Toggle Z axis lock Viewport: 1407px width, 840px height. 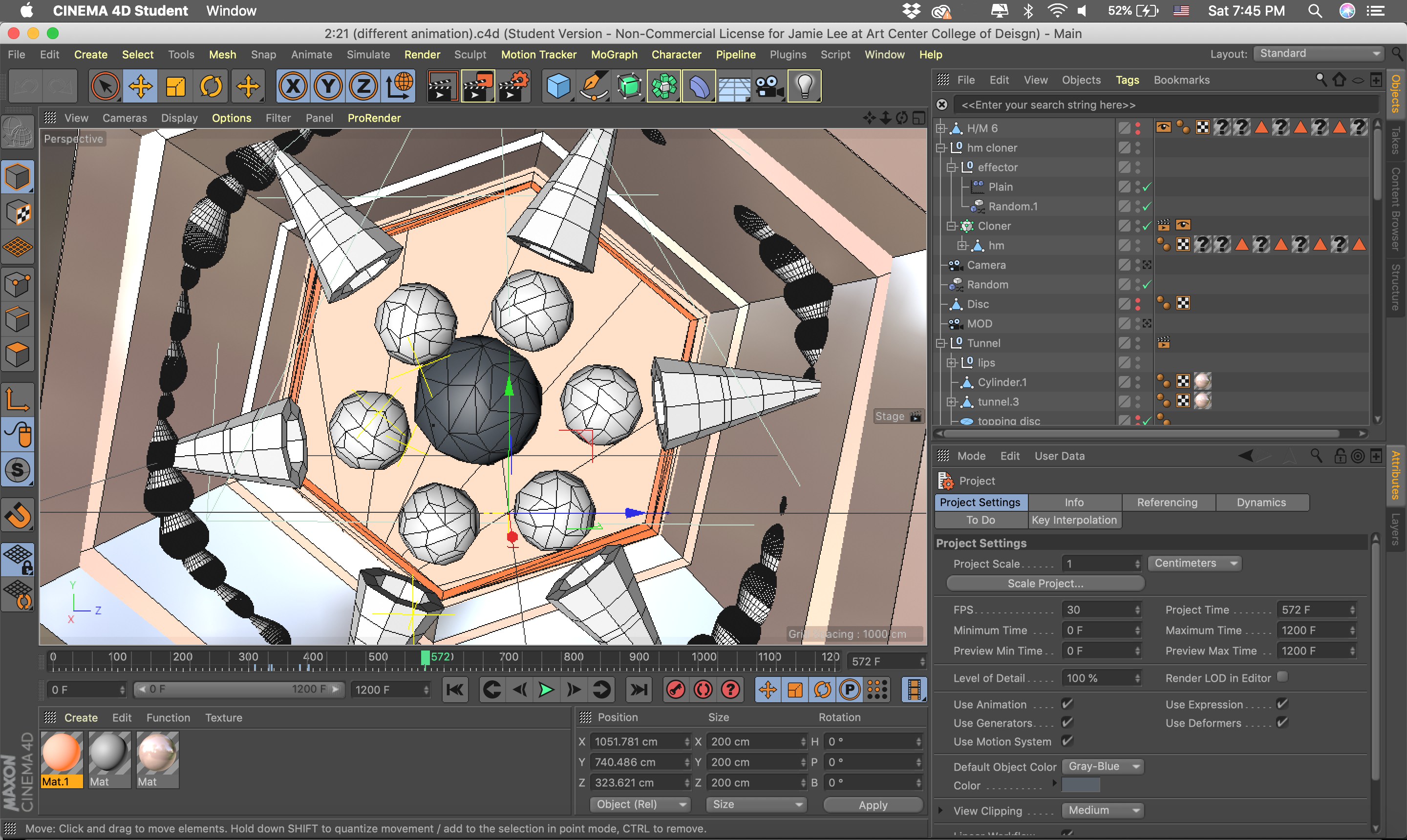[x=363, y=86]
